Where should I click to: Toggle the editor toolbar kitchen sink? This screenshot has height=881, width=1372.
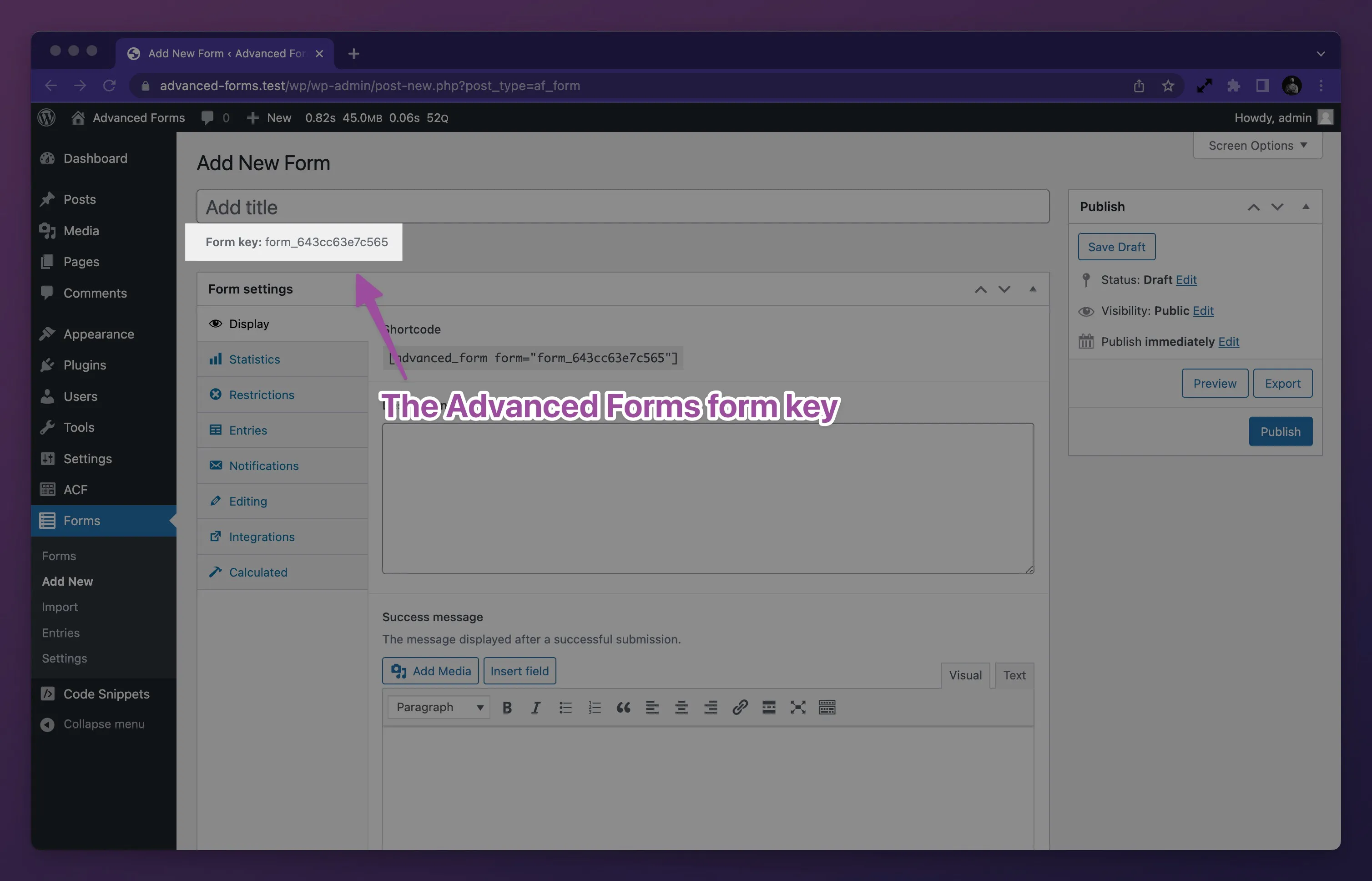(x=827, y=708)
